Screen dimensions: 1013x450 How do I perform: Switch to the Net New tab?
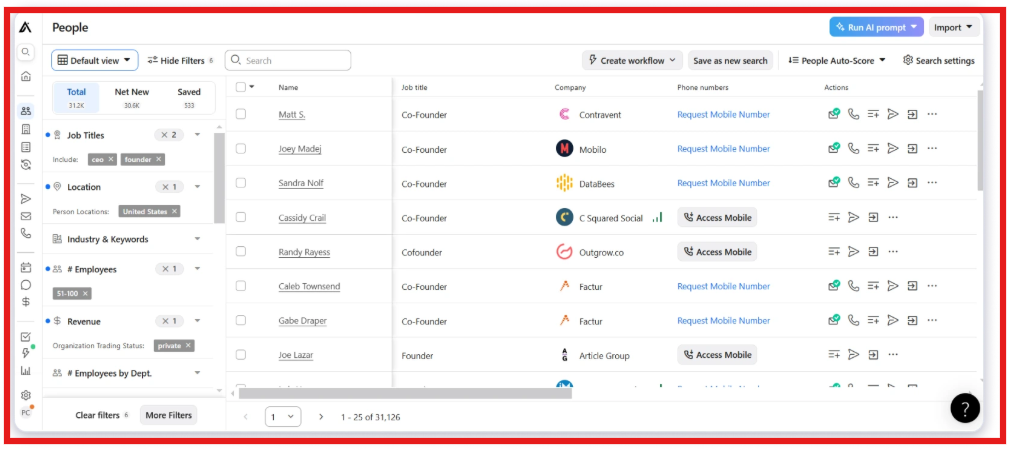(132, 97)
